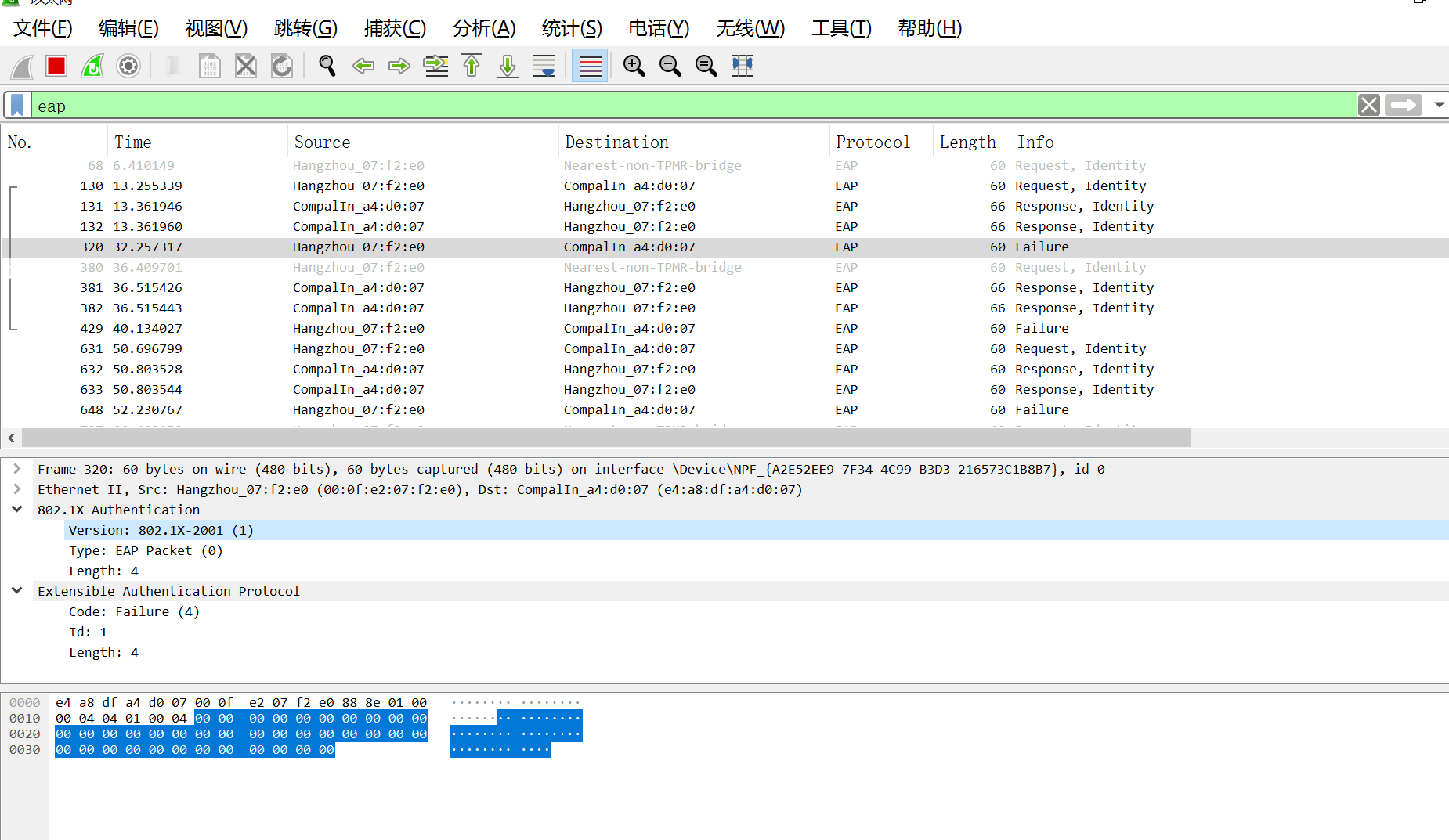The image size is (1449, 840).
Task: Open the 电话(Y) menu
Action: click(659, 28)
